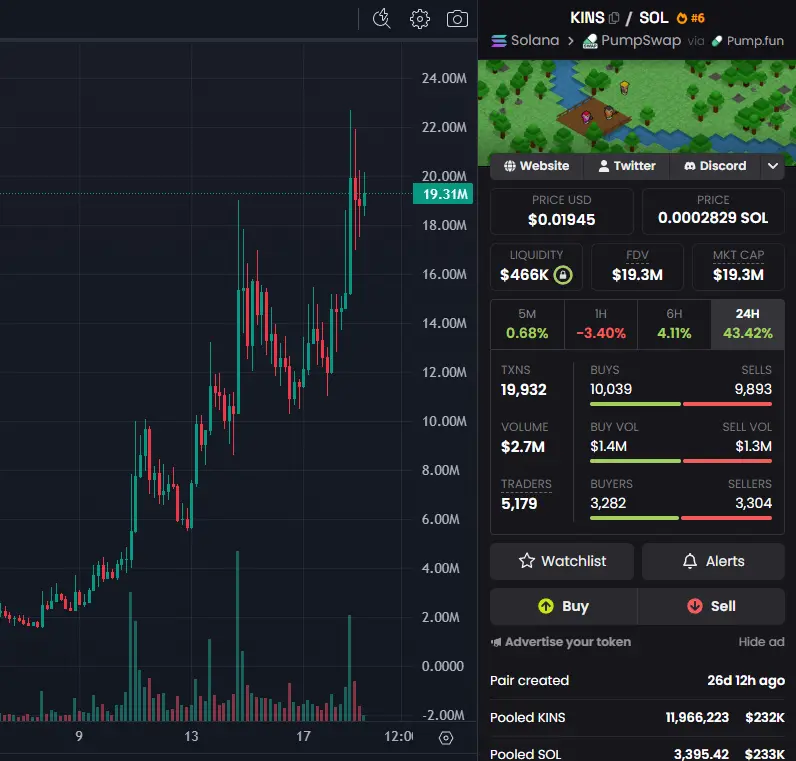796x761 pixels.
Task: Take a chart snapshot with camera icon
Action: click(457, 19)
